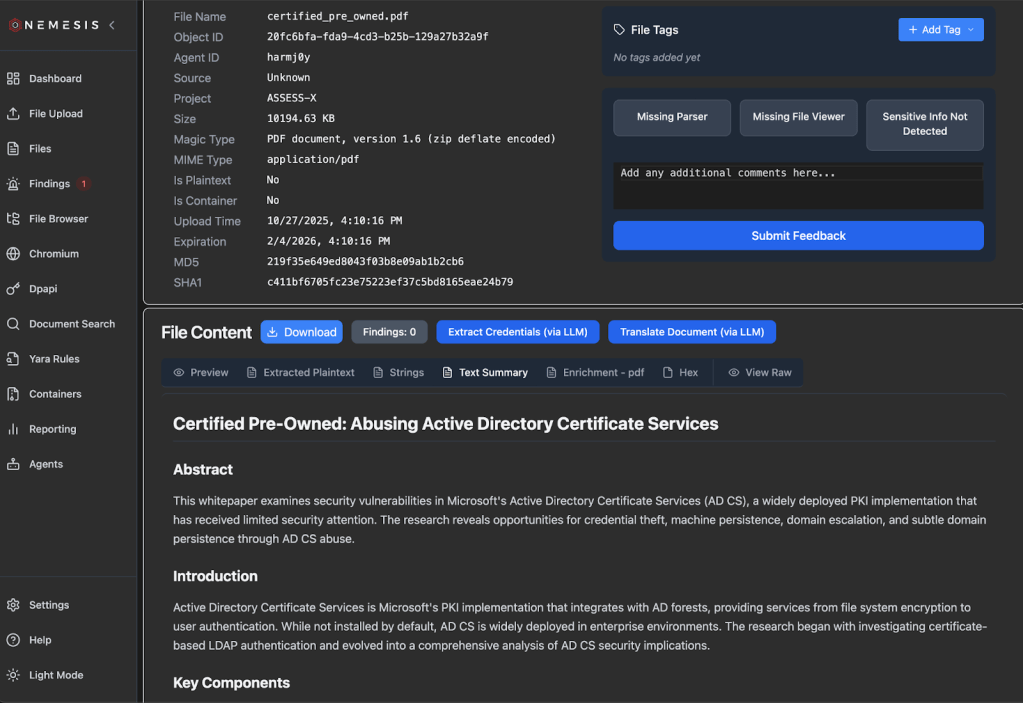
Task: Open Dpapi using the key icon
Action: pos(13,289)
